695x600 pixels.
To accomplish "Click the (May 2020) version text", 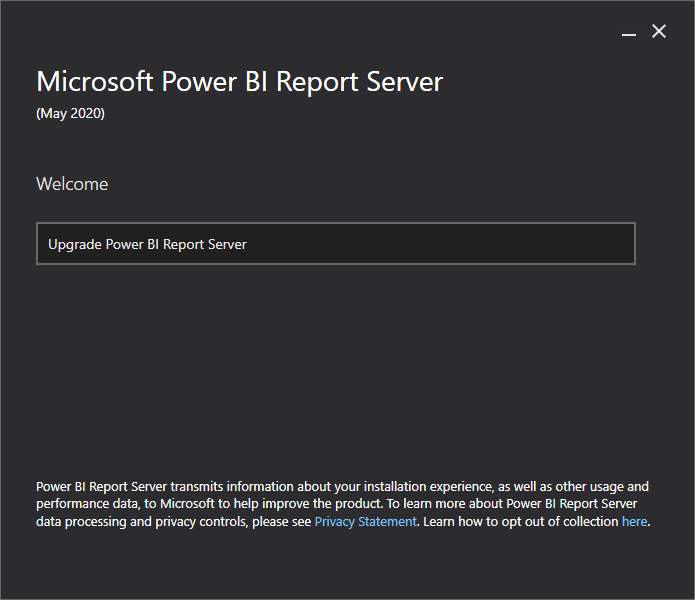I will coord(70,113).
